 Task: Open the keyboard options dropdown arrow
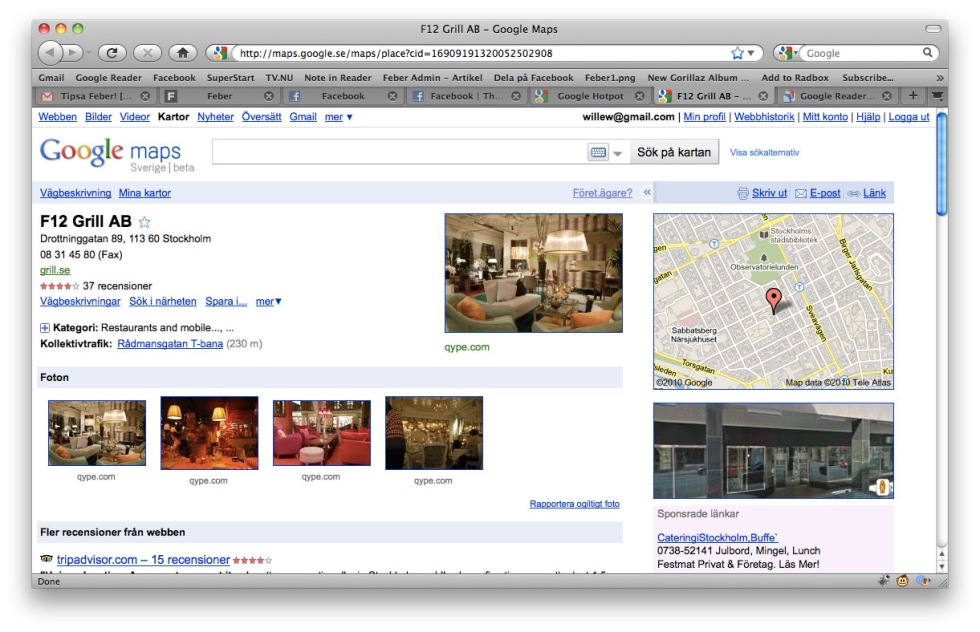pos(618,153)
